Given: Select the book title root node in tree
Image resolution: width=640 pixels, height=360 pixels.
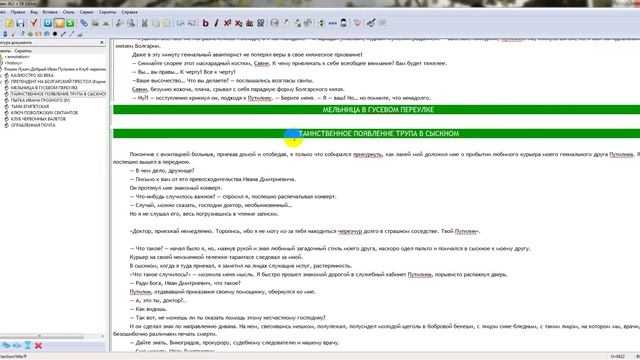Looking at the screenshot, I should click(55, 69).
